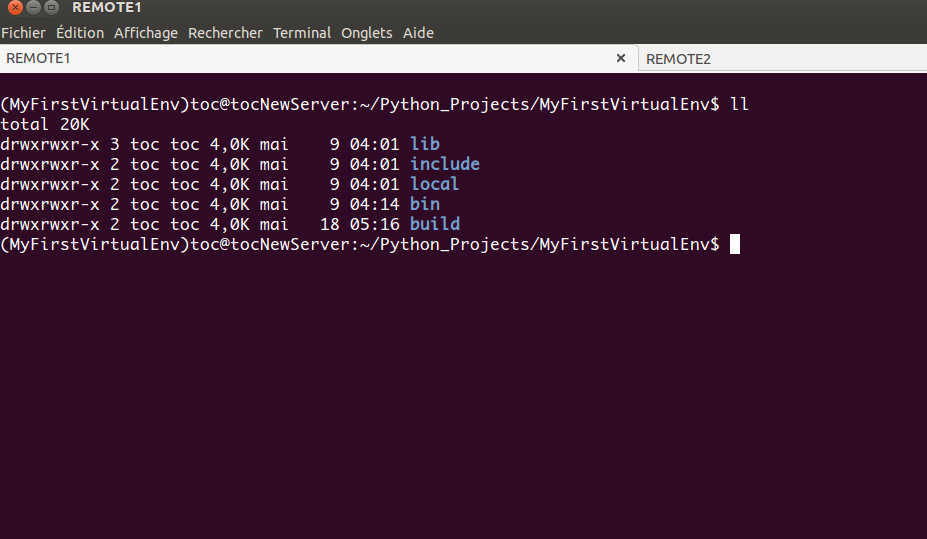The height and width of the screenshot is (539, 927).
Task: Open the Fichier menu
Action: click(x=23, y=33)
